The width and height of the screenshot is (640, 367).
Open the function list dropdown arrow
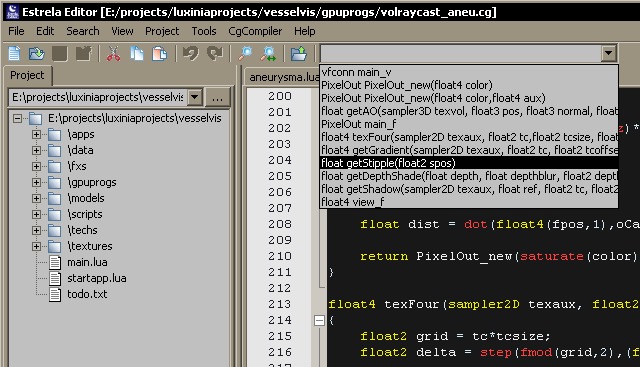point(608,53)
